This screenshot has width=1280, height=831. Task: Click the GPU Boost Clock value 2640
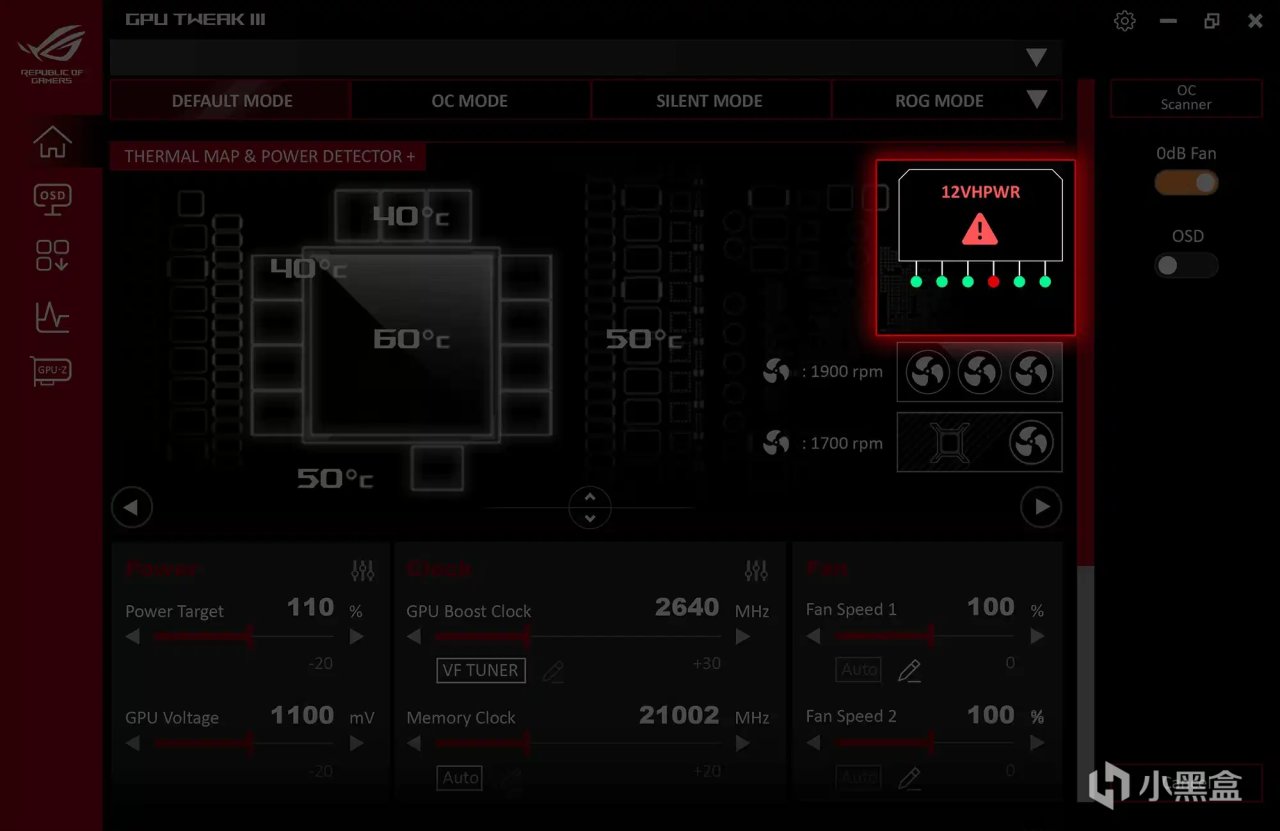click(687, 608)
